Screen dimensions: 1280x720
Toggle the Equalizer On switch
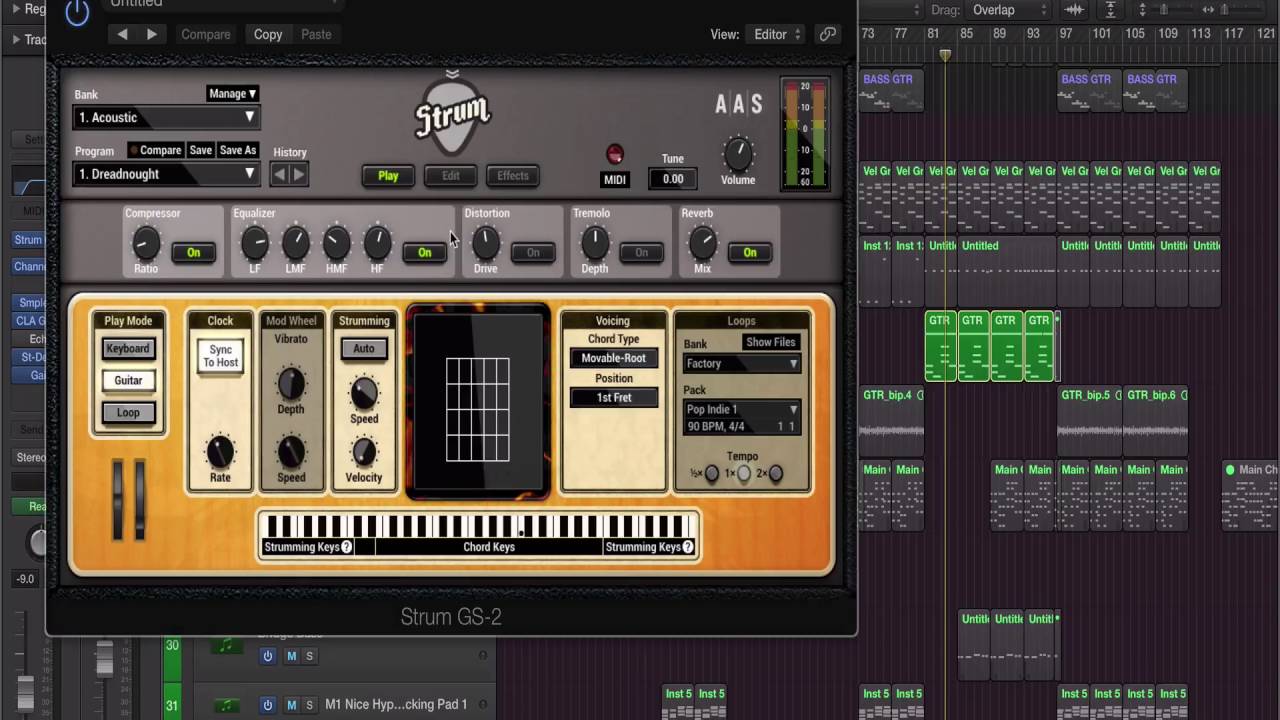point(424,253)
